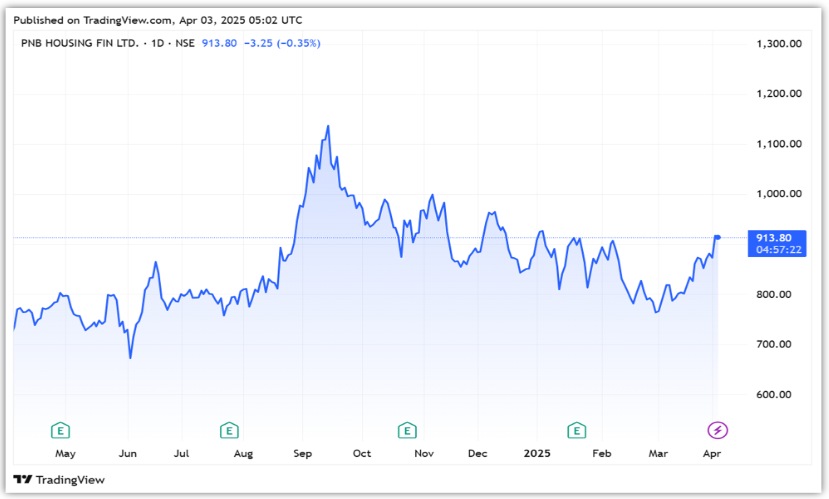Screen dimensions: 829x499
Task: Click the latest data point dot on the line
Action: point(717,237)
